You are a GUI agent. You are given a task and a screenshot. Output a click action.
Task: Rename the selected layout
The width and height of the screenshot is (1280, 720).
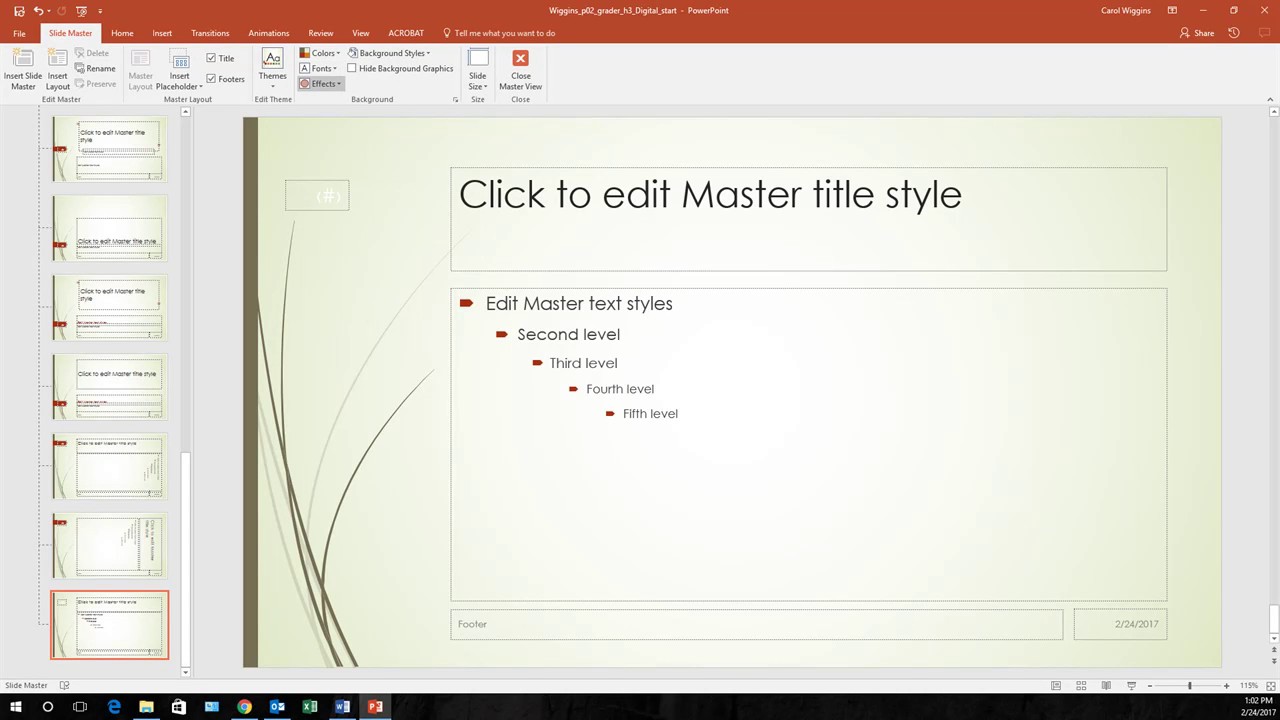point(95,68)
